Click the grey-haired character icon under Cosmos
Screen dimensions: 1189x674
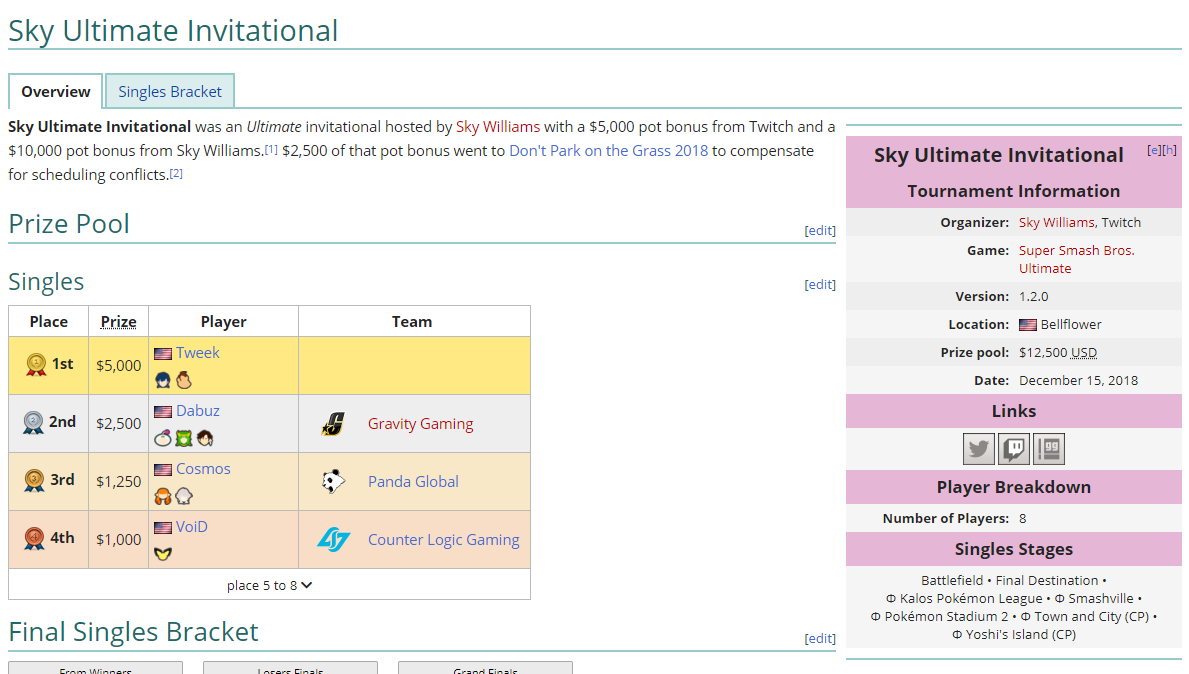[184, 496]
